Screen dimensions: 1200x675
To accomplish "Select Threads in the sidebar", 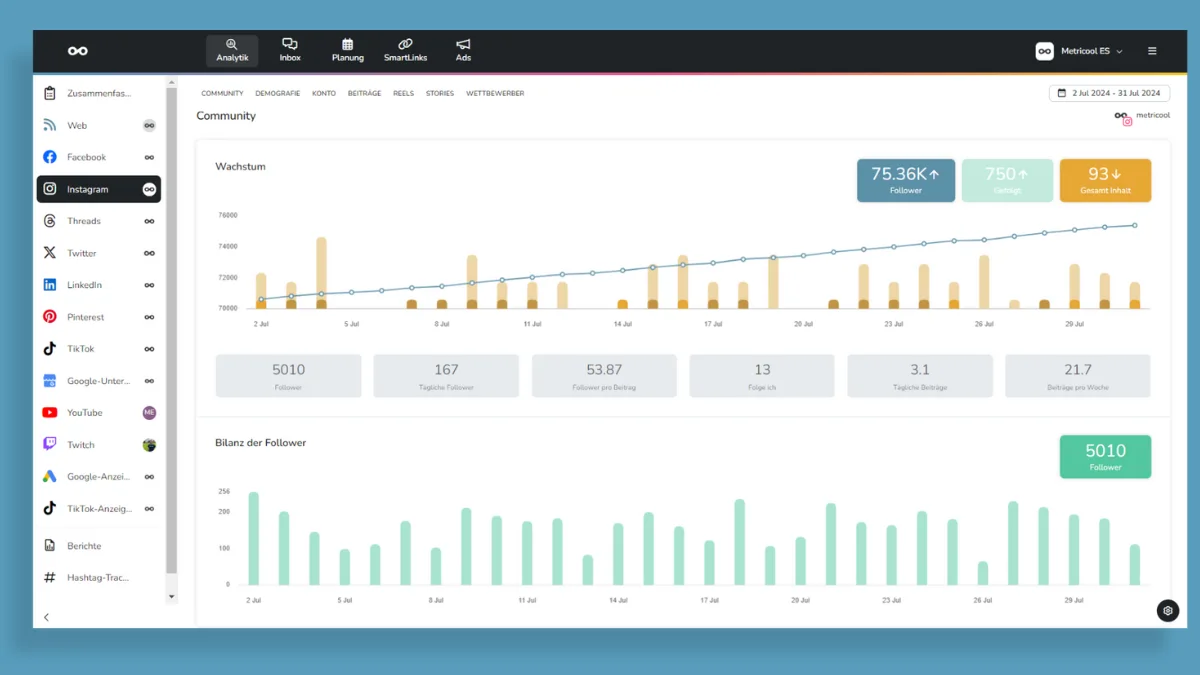I will click(99, 221).
